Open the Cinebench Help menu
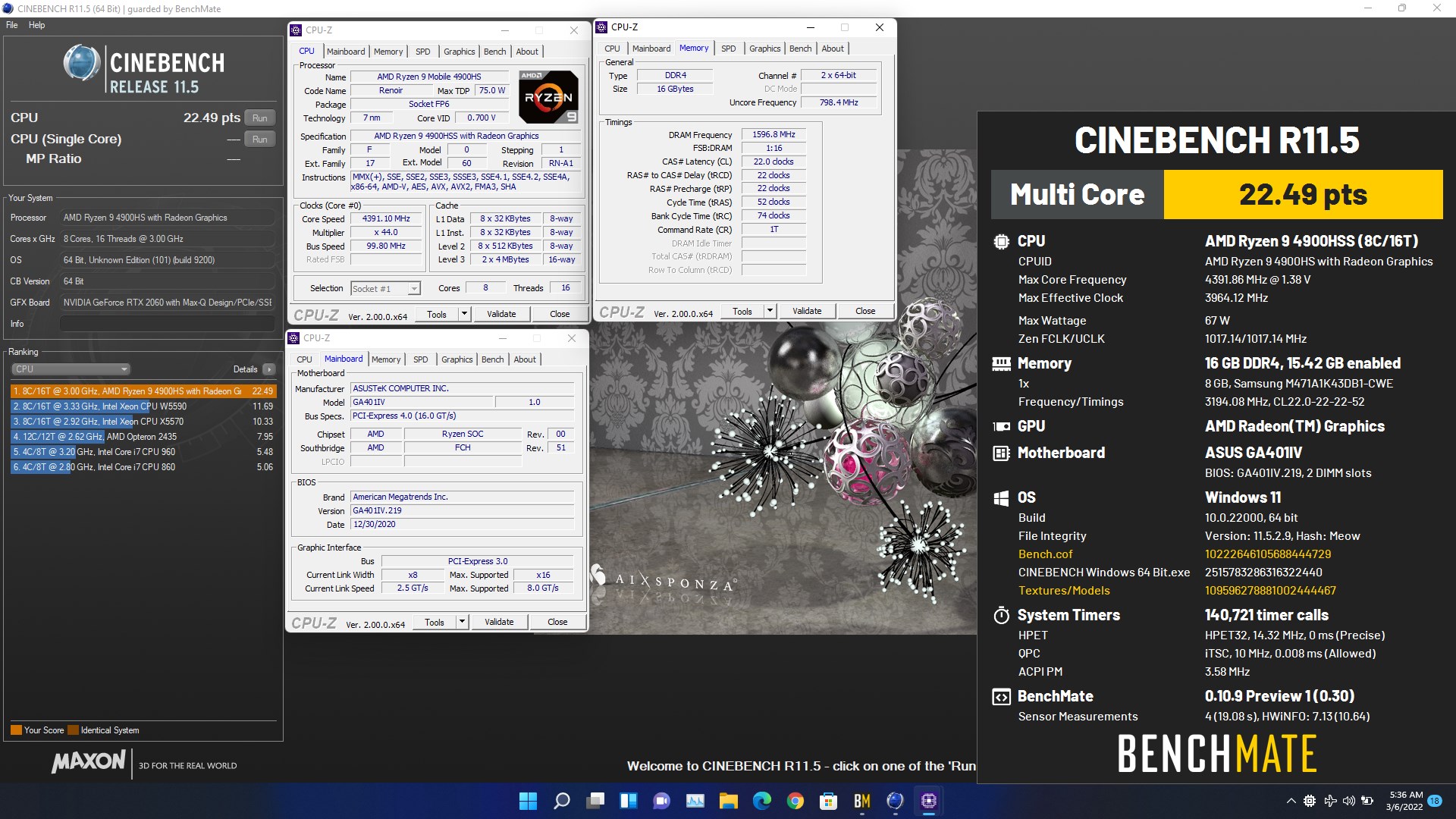Viewport: 1456px width, 819px height. [x=37, y=25]
